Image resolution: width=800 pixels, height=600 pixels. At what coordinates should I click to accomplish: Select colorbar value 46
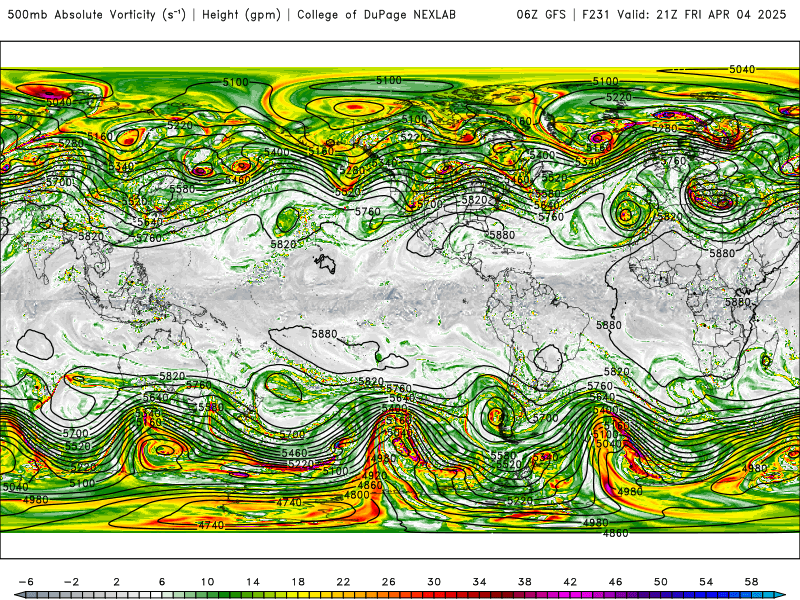616,582
